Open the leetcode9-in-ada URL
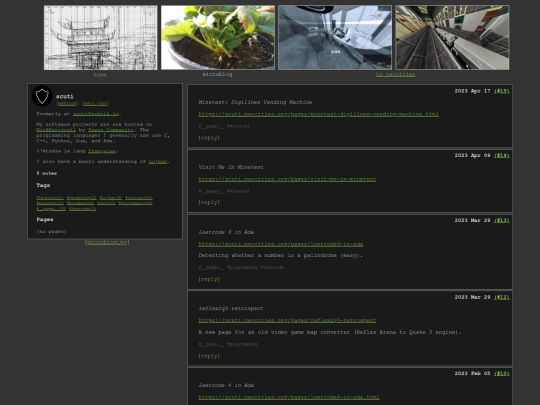The image size is (540, 405). point(281,244)
